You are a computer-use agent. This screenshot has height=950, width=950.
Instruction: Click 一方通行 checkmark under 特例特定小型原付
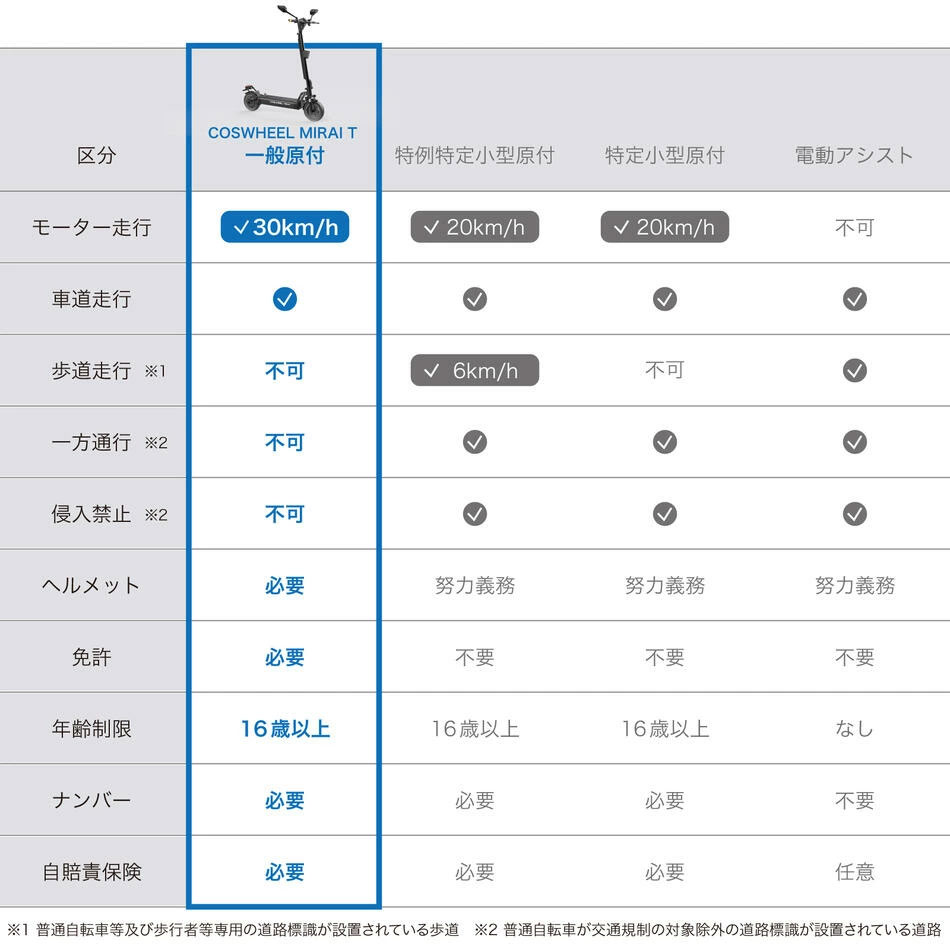475,442
